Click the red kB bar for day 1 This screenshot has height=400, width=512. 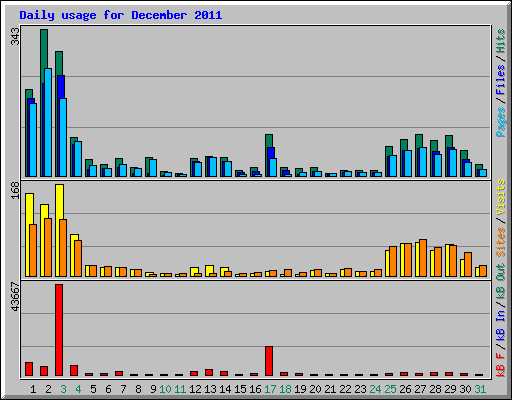pyautogui.click(x=29, y=369)
